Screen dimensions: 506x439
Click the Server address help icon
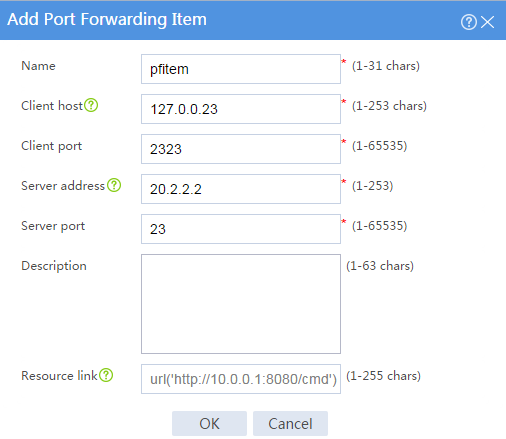click(x=114, y=185)
